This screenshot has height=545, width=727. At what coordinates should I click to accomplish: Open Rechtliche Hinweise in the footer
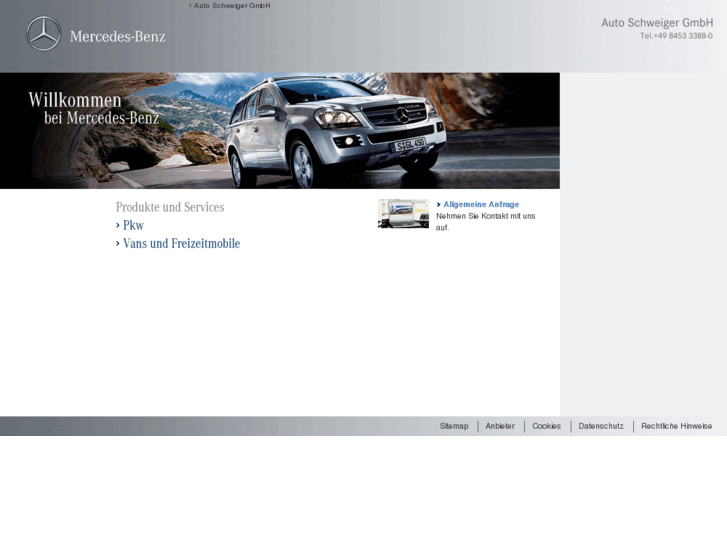pos(676,426)
